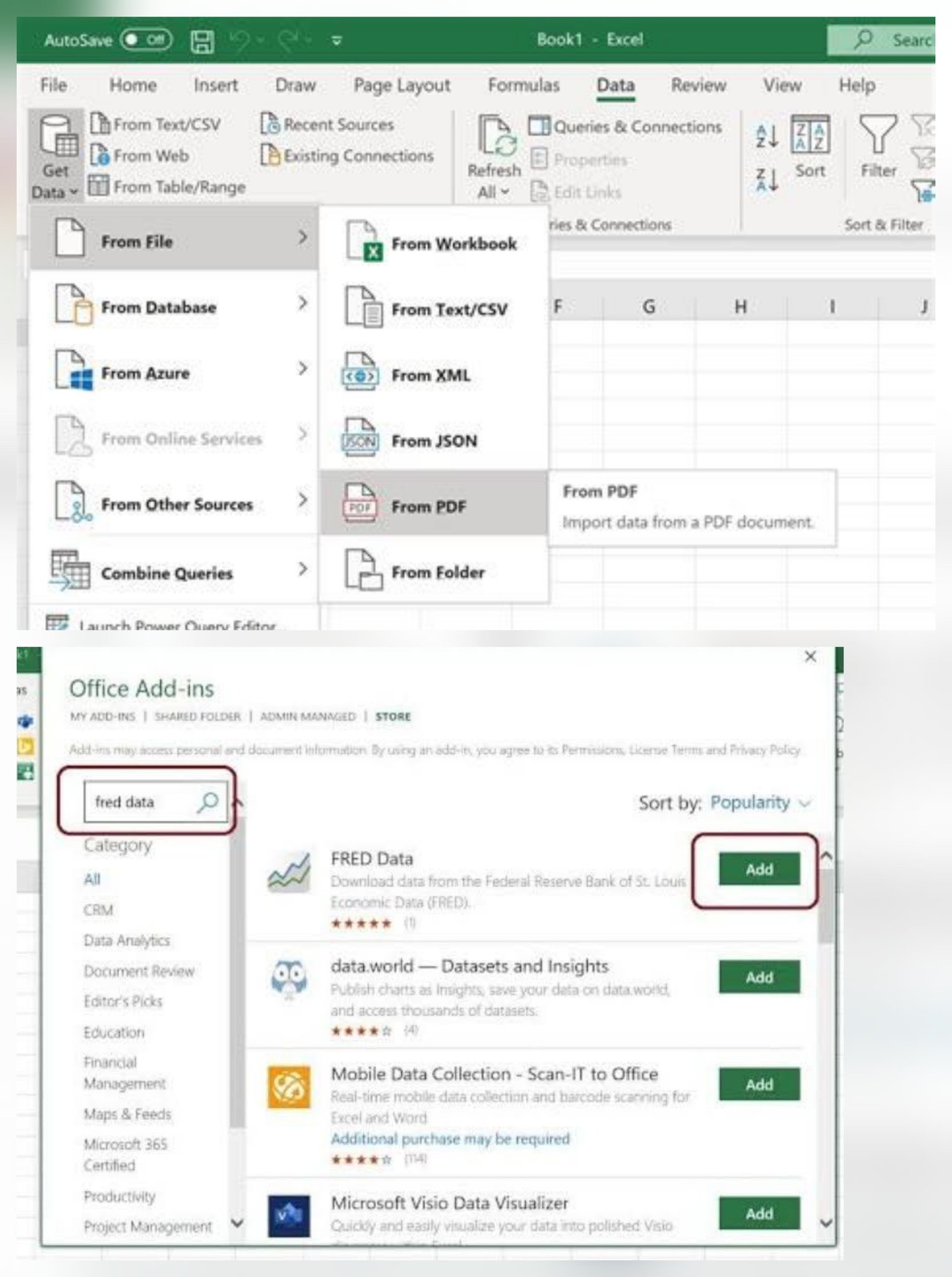This screenshot has height=1277, width=952.
Task: Click the Sort A to Z icon
Action: point(766,136)
